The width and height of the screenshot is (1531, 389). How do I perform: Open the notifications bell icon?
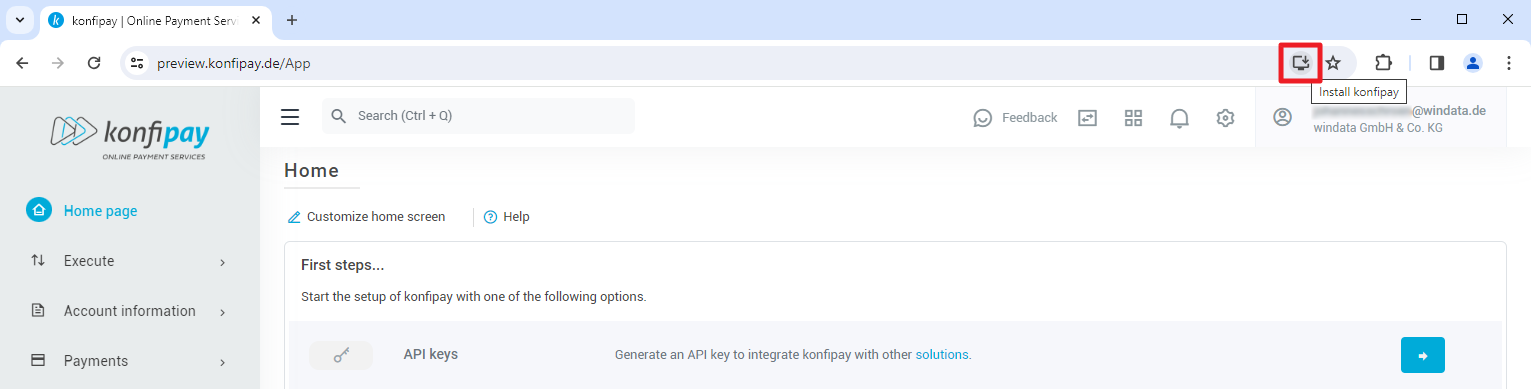pos(1180,118)
